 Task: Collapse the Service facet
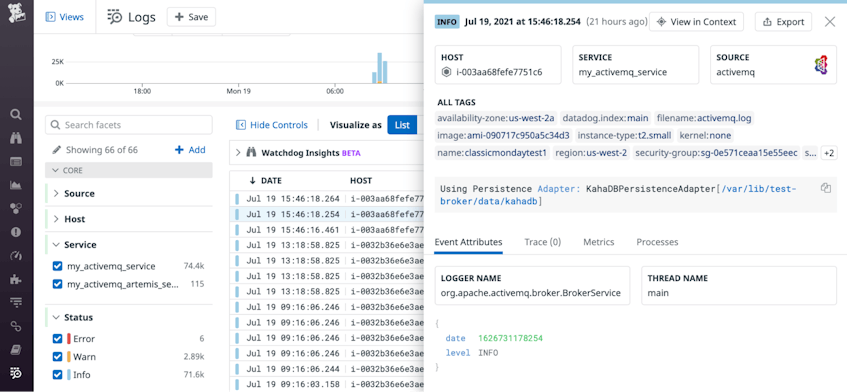(x=56, y=245)
